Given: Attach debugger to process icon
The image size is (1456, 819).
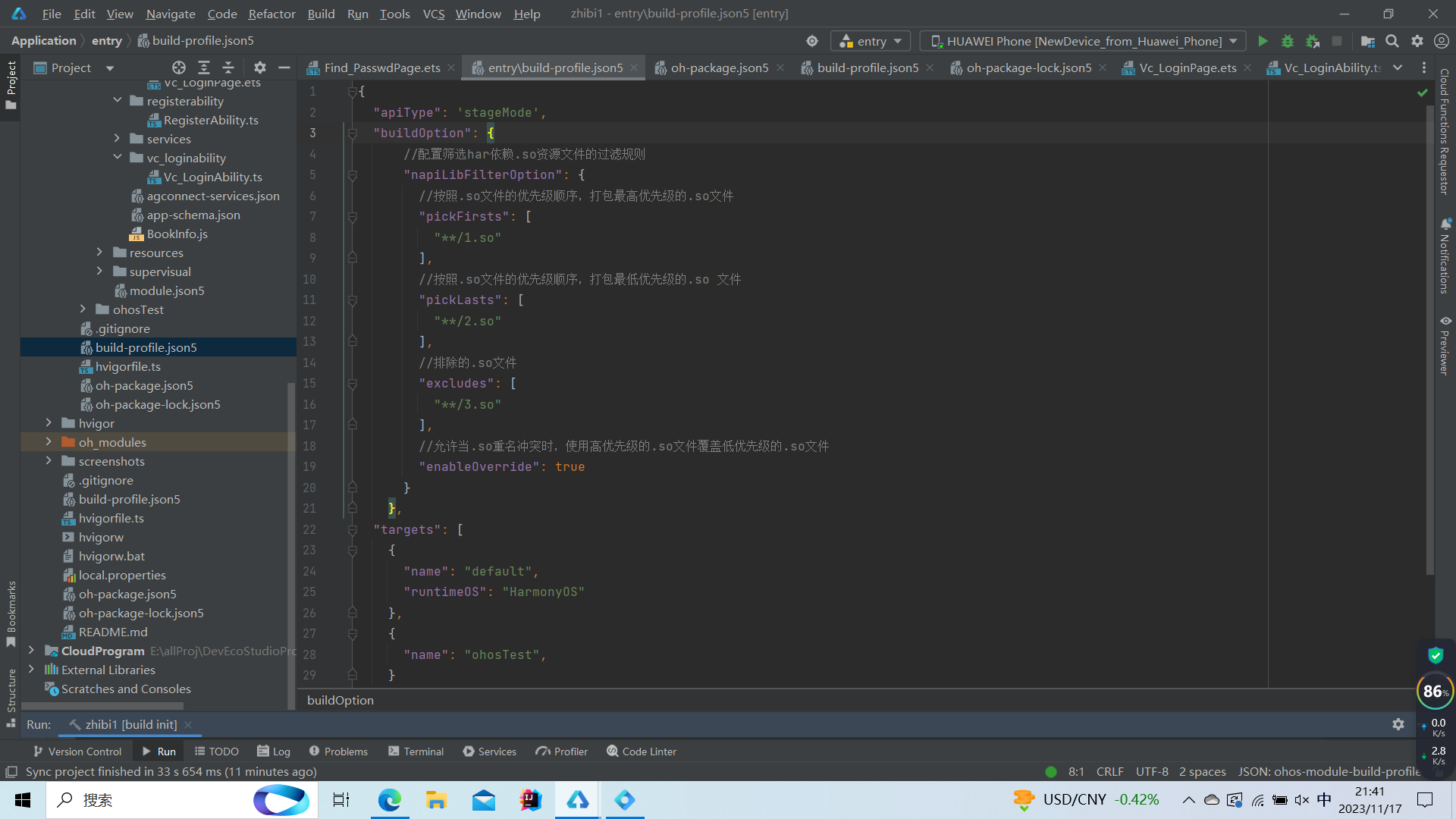Looking at the screenshot, I should pos(1313,41).
